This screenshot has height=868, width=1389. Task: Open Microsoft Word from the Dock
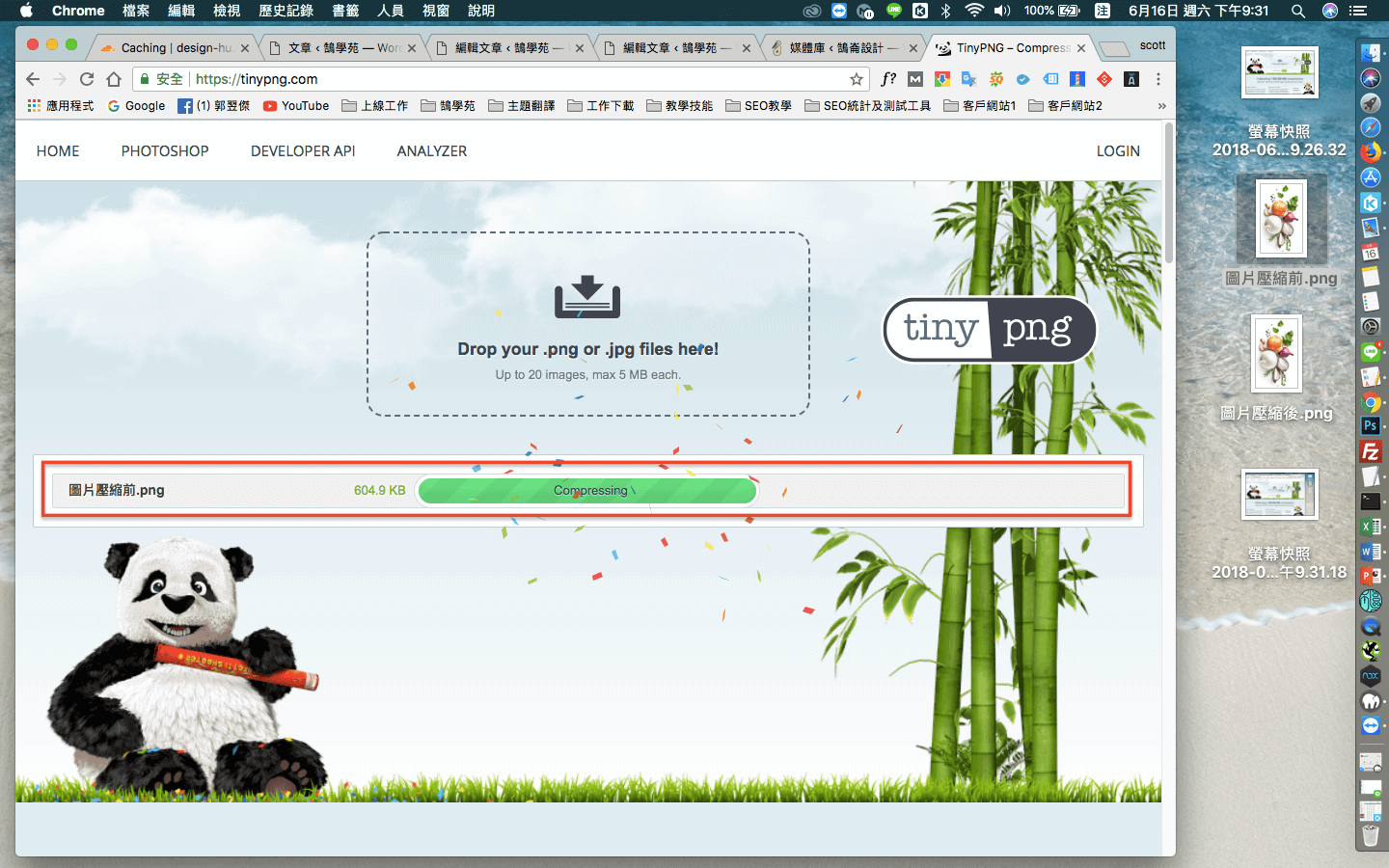tap(1371, 552)
